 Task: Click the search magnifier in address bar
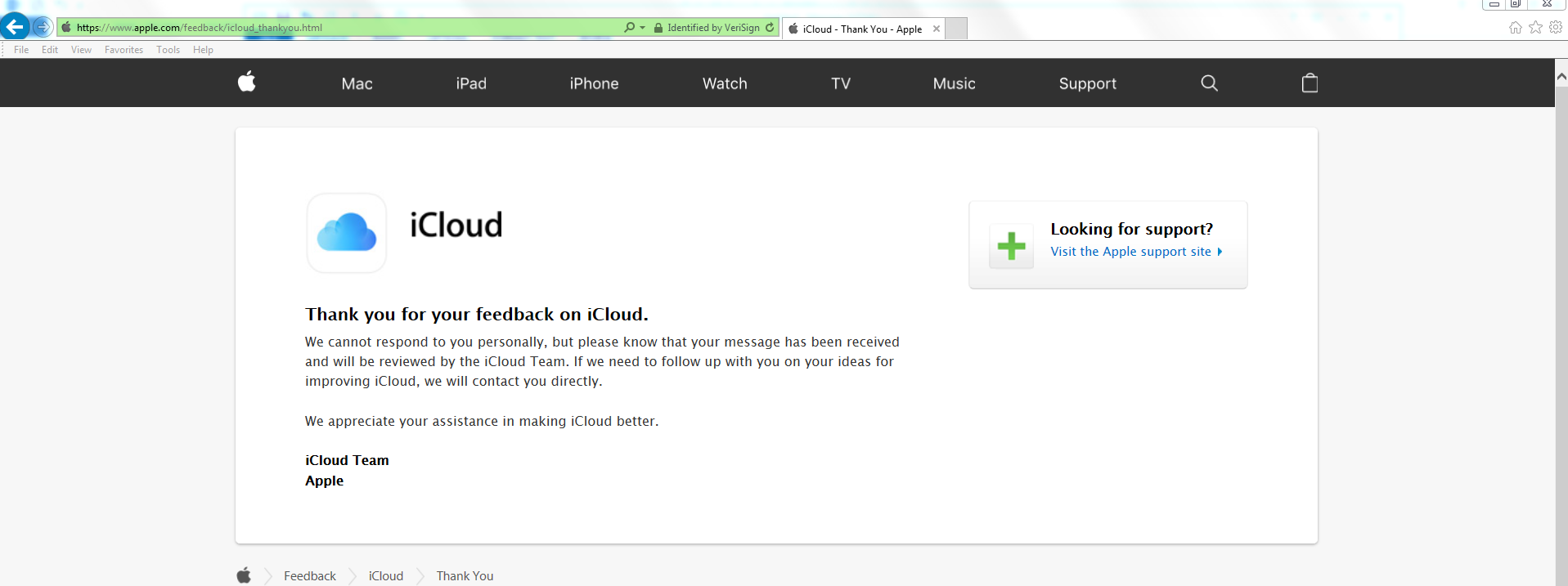coord(629,27)
